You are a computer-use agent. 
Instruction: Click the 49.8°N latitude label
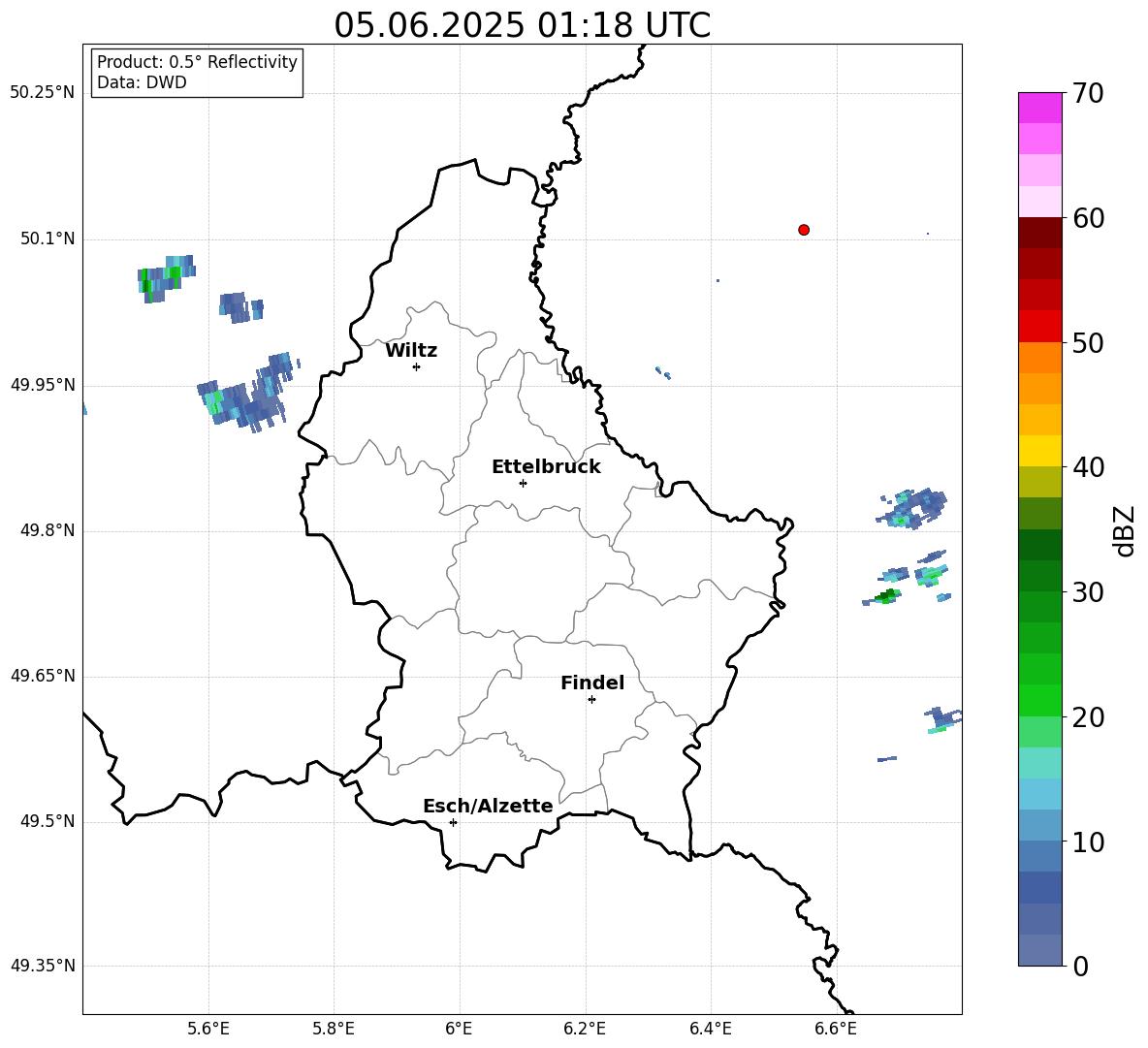pos(48,530)
